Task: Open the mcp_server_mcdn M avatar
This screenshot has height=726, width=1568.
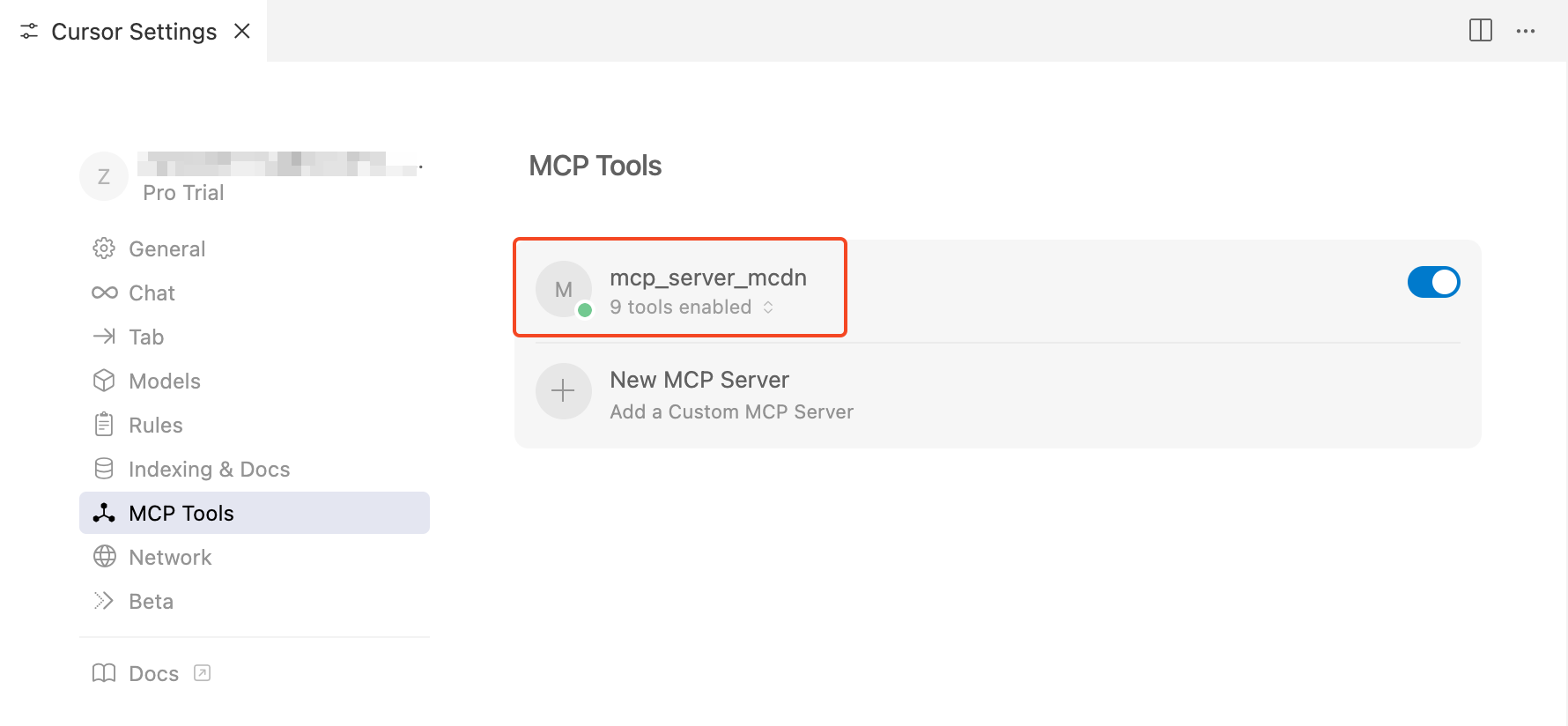Action: pos(563,289)
